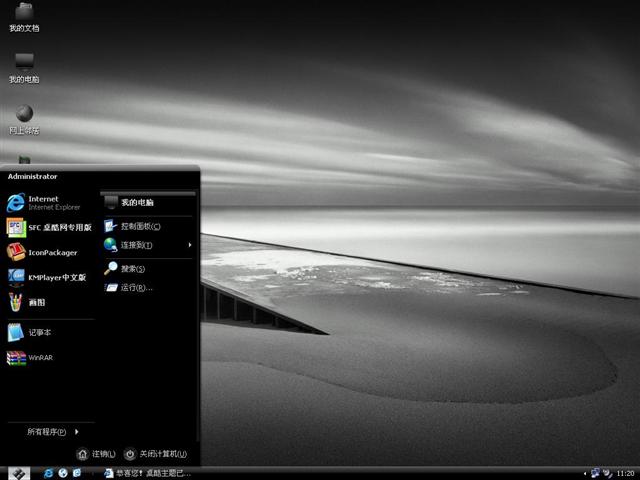This screenshot has height=480, width=640.
Task: Choose 搜索(S) from the Start menu
Action: pos(132,268)
